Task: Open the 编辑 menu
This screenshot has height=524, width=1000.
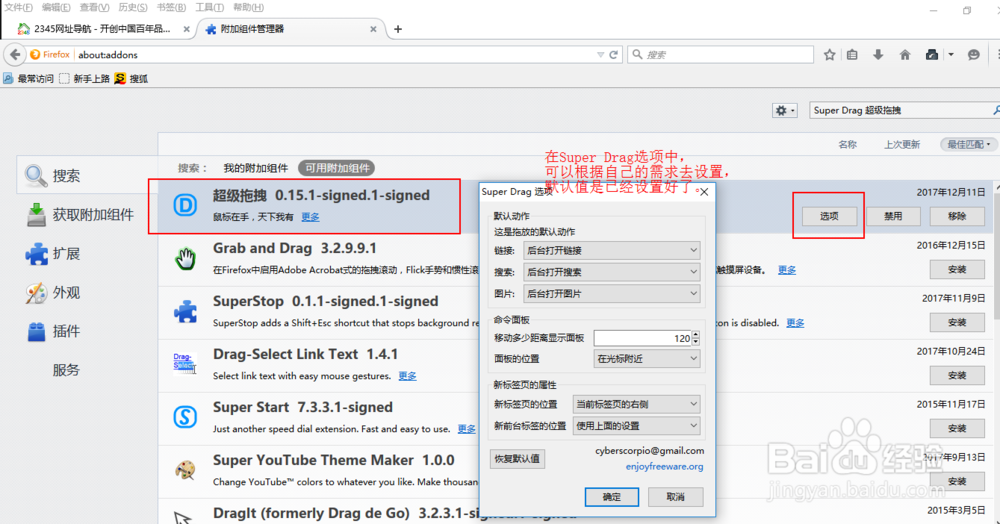Action: point(56,7)
